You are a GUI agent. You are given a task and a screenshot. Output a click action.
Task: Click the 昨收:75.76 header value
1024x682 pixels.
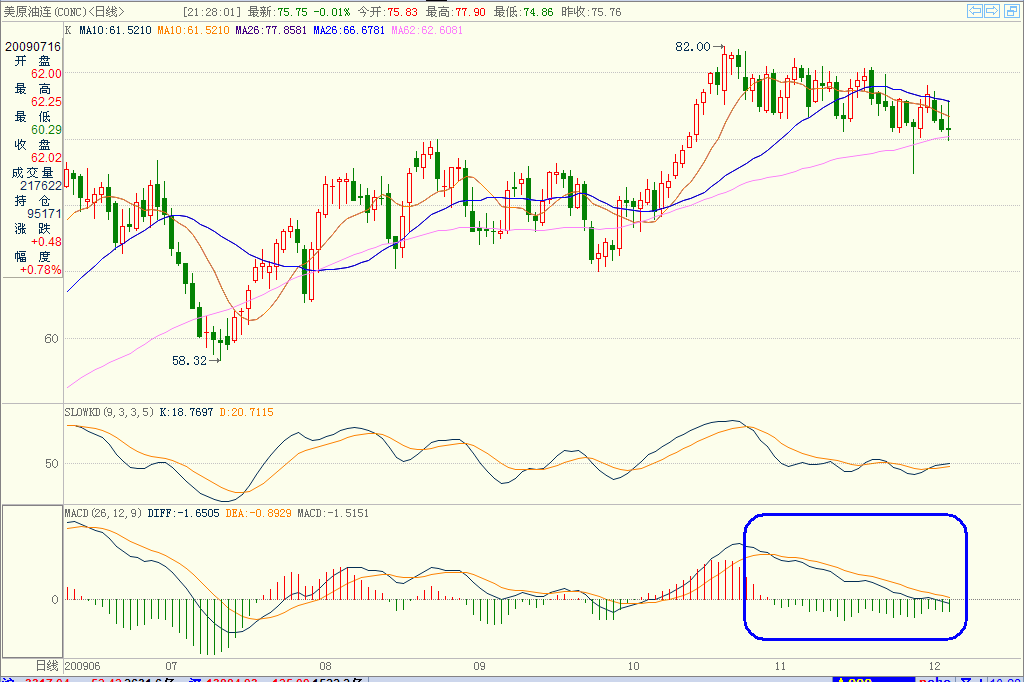click(x=591, y=12)
